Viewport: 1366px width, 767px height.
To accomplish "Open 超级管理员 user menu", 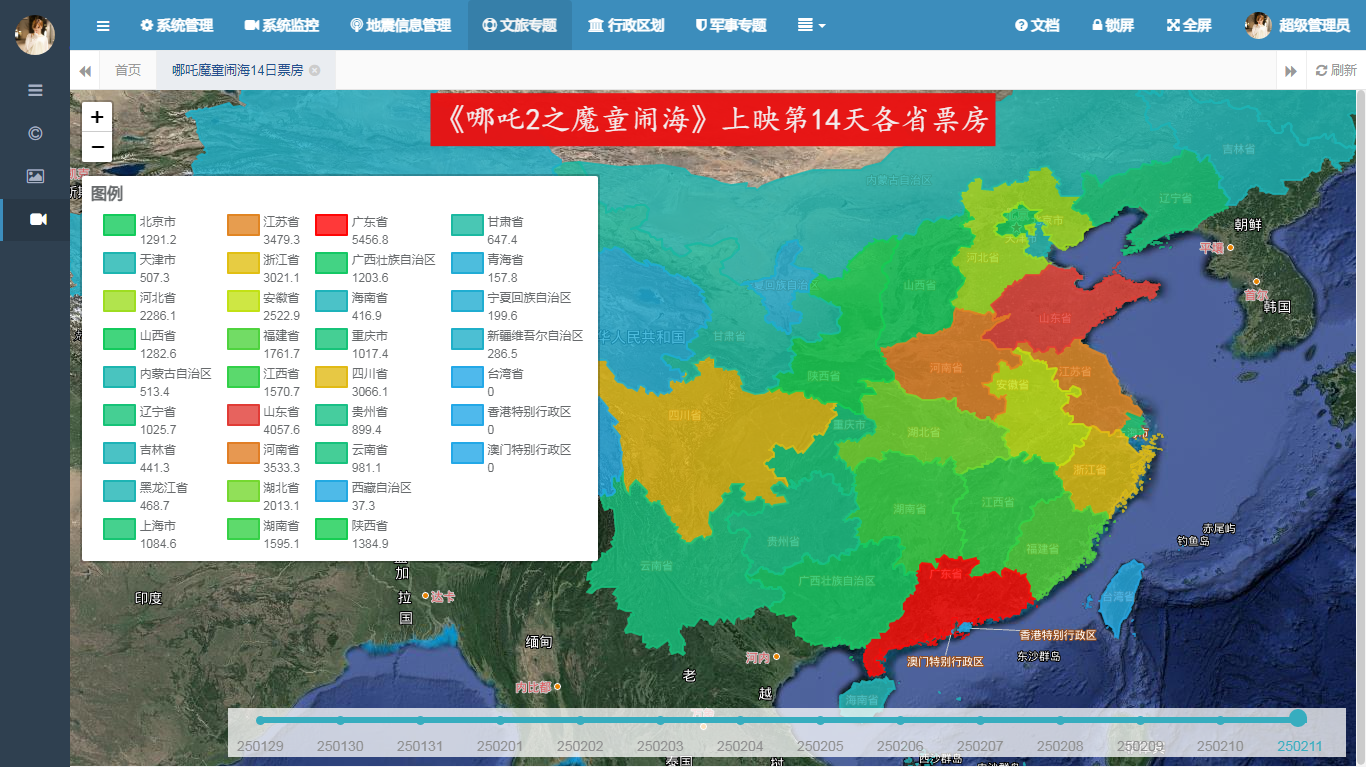I will 1297,25.
